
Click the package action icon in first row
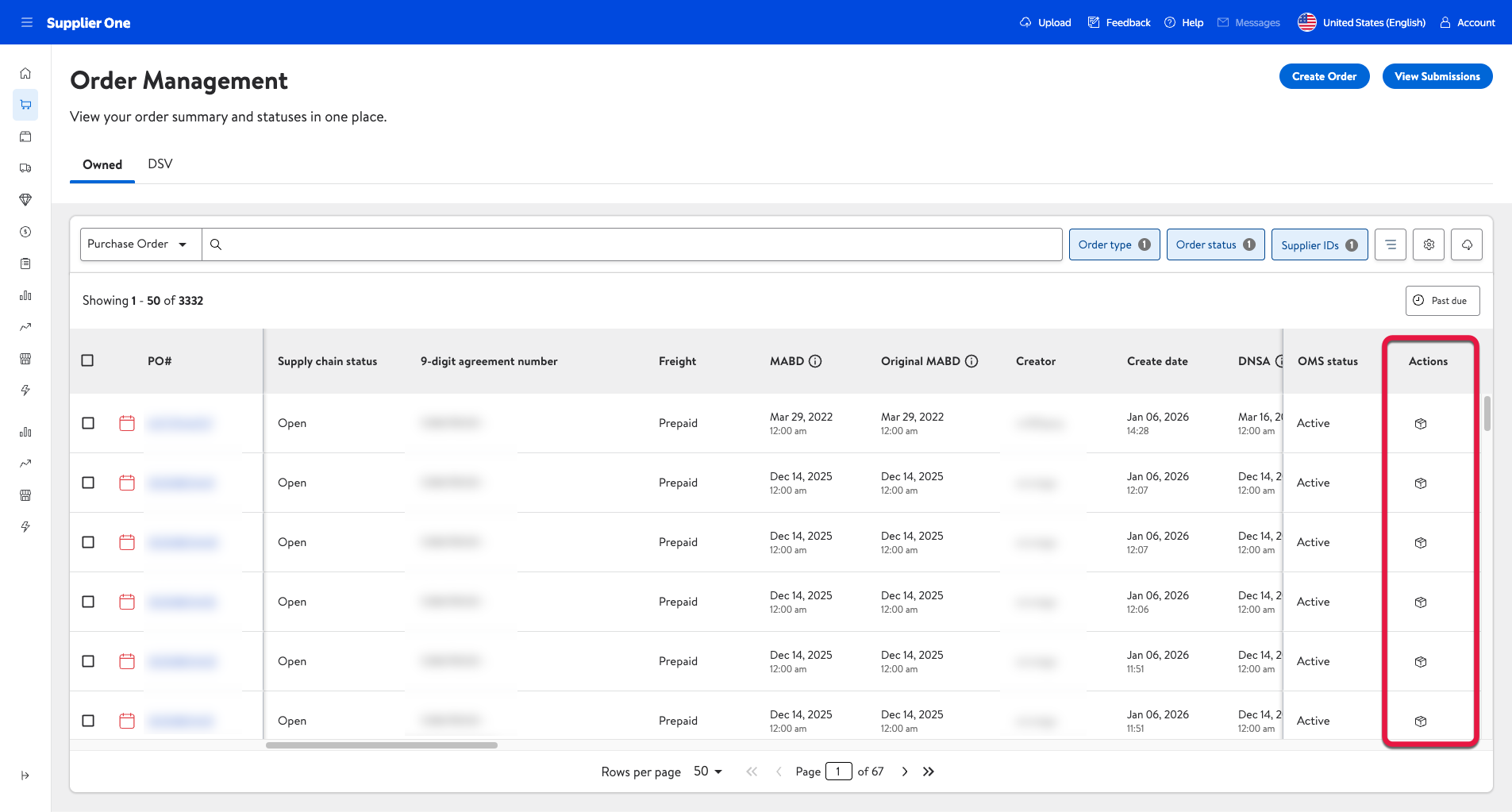1421,424
